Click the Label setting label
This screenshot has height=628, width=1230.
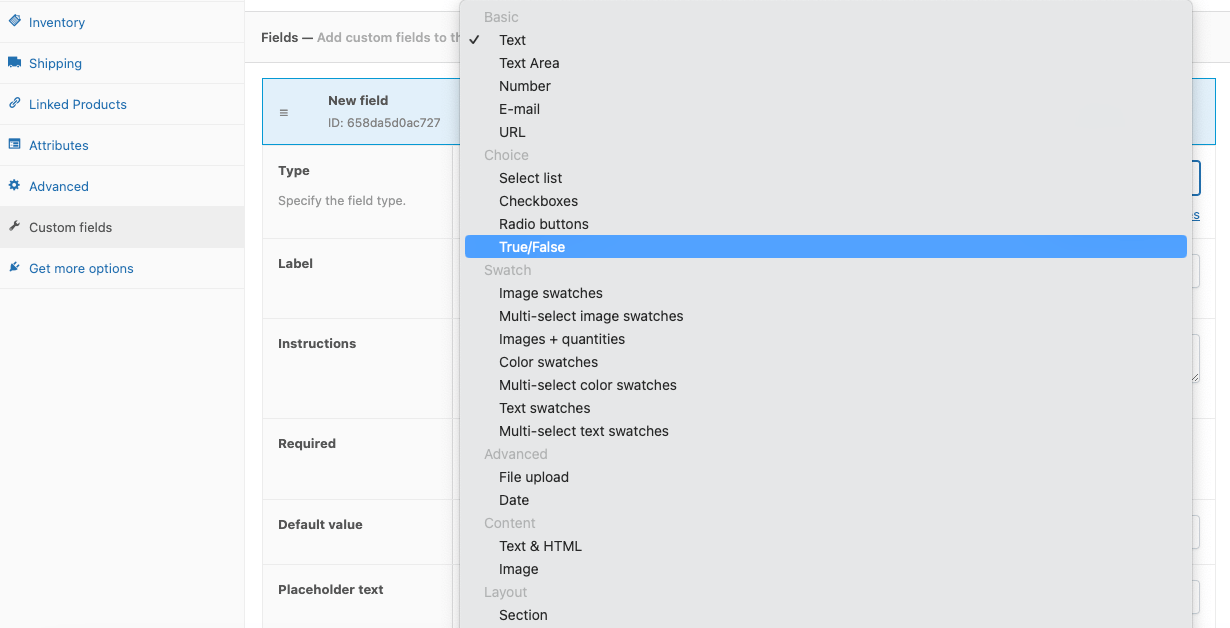pyautogui.click(x=295, y=264)
